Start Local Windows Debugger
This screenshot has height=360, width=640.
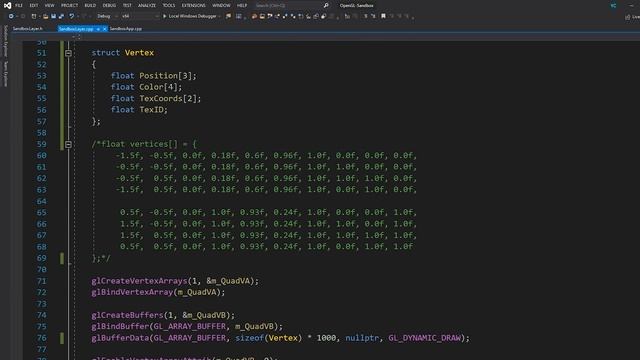click(x=189, y=16)
